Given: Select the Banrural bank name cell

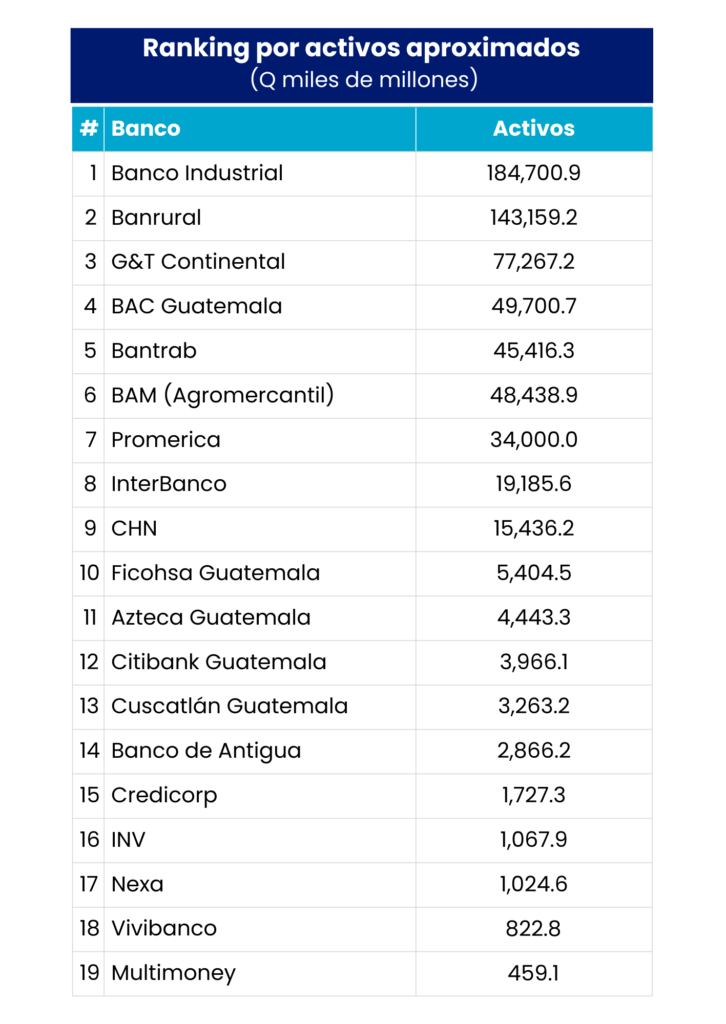Looking at the screenshot, I should 156,217.
